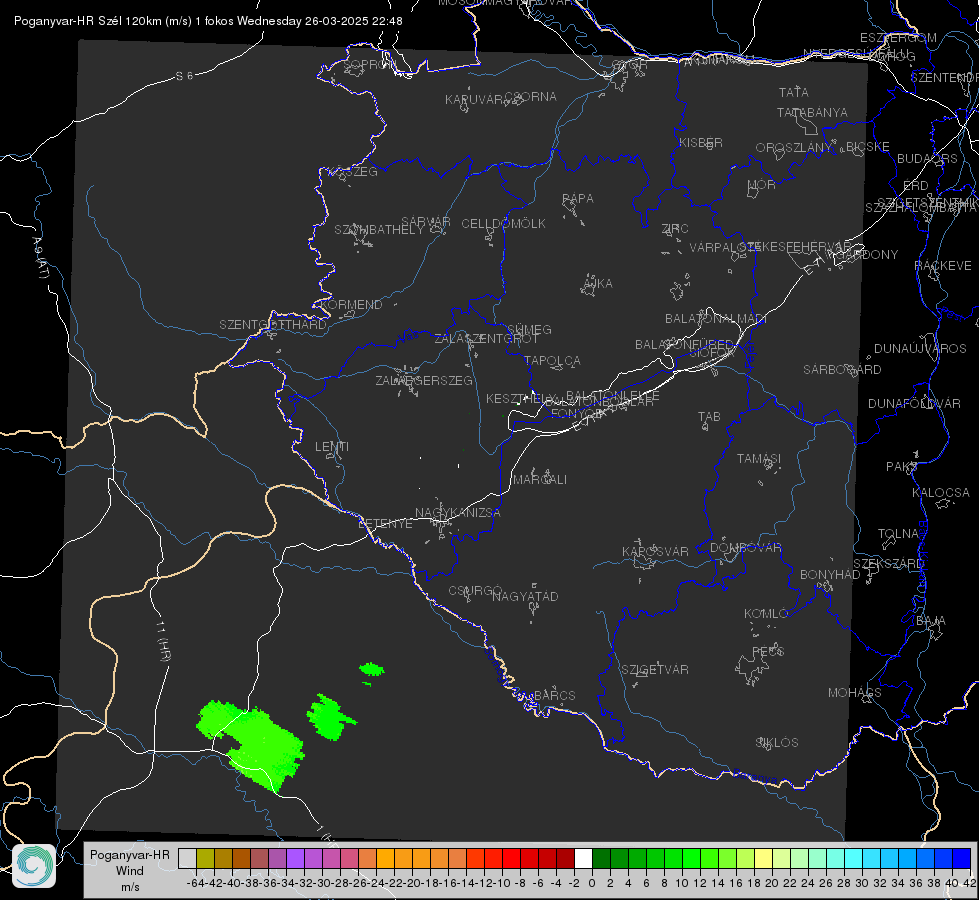Image resolution: width=979 pixels, height=900 pixels.
Task: Select the SZENTGOTTHARD town label
Action: [273, 325]
